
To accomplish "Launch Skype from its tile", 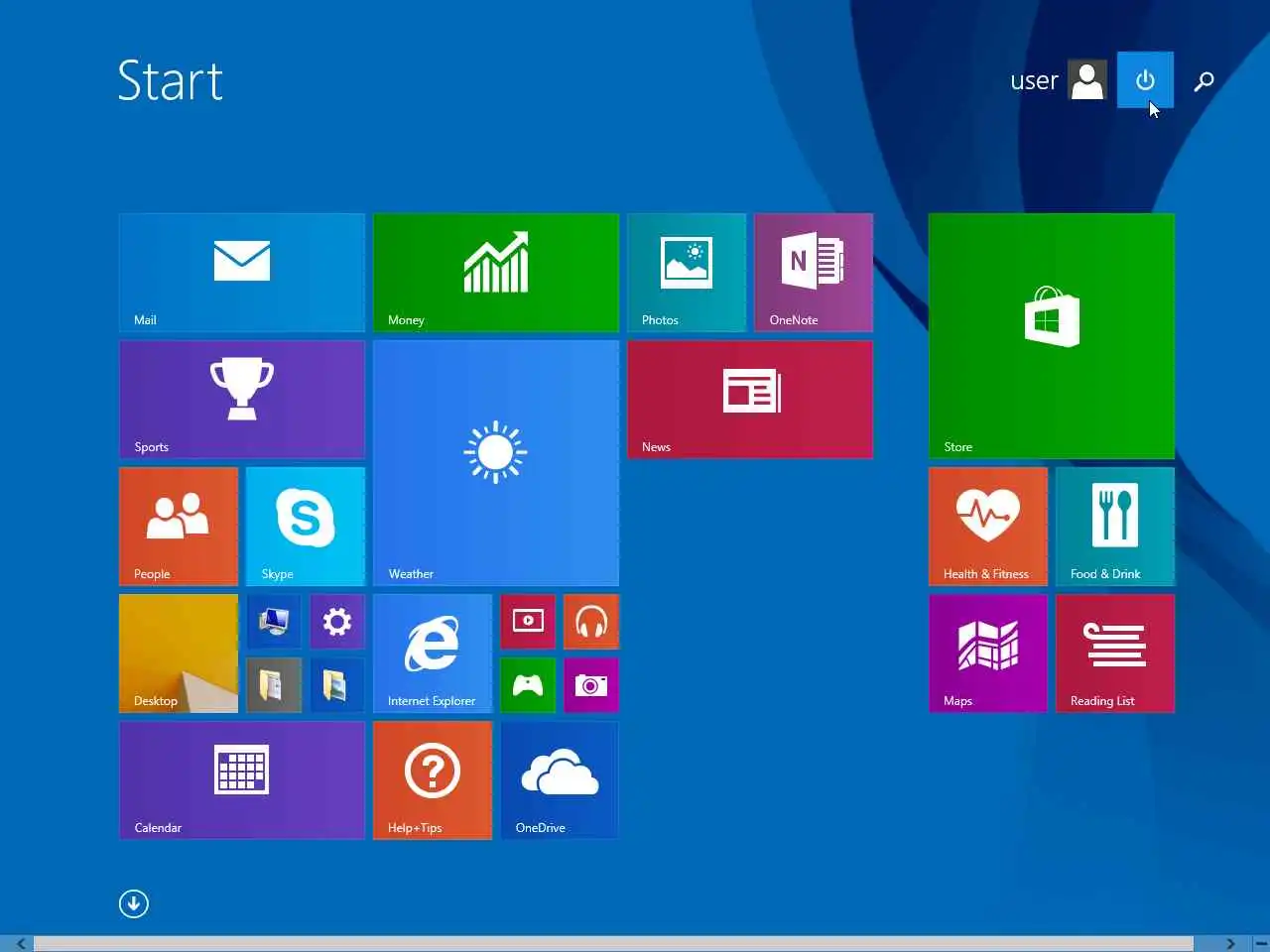I will click(306, 527).
